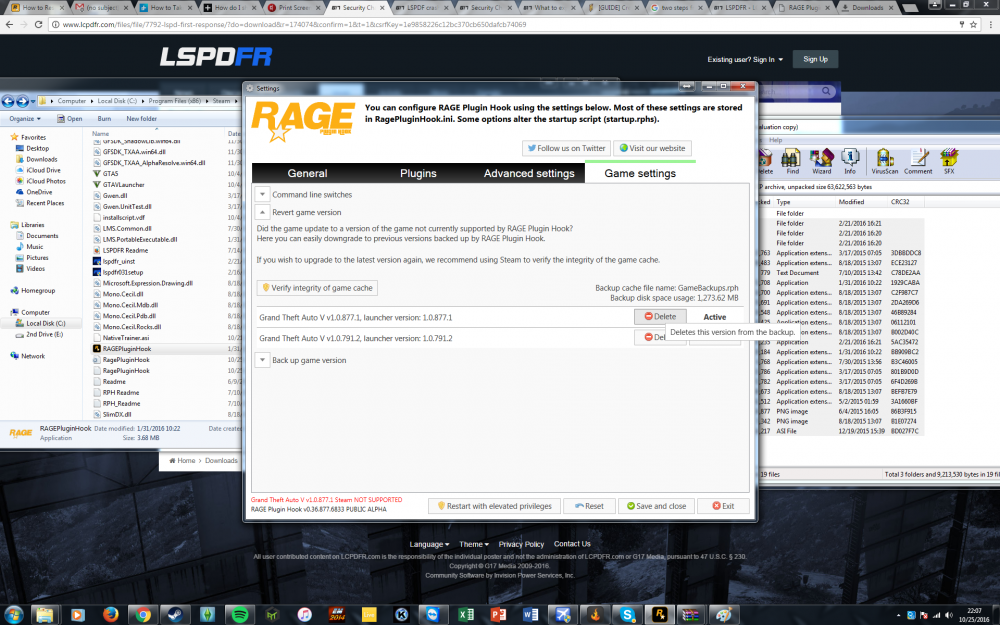
Task: Click the LSPDFR site logo
Action: 216,57
